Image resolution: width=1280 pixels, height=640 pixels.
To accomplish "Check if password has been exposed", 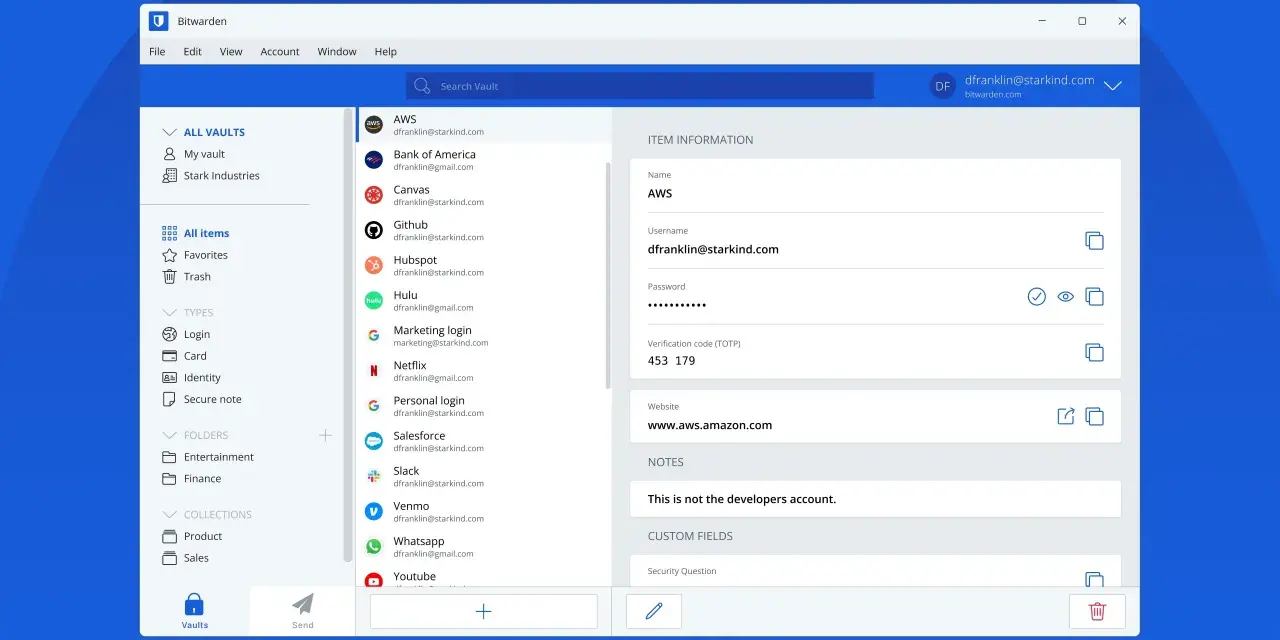I will pos(1037,297).
